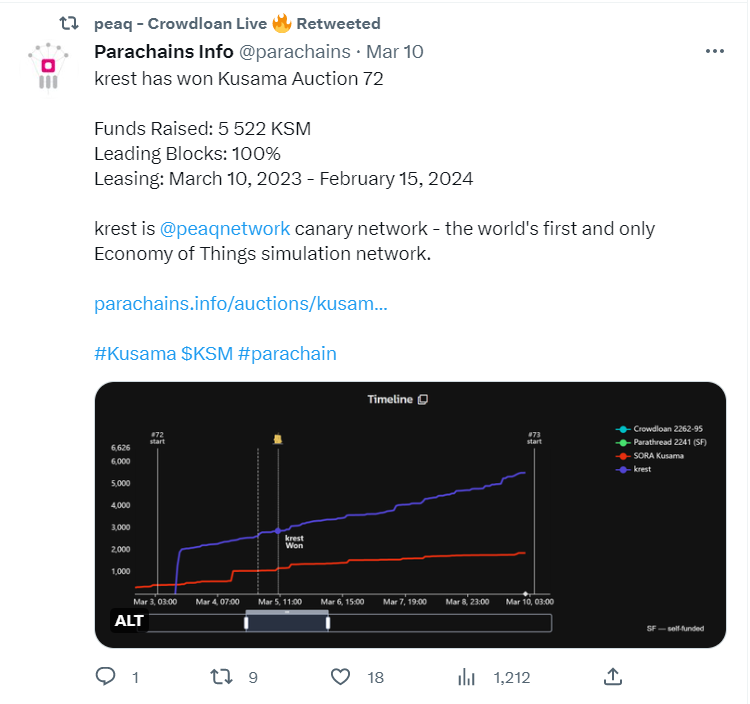Click the $KSM cashtag
The width and height of the screenshot is (750, 704).
click(207, 353)
